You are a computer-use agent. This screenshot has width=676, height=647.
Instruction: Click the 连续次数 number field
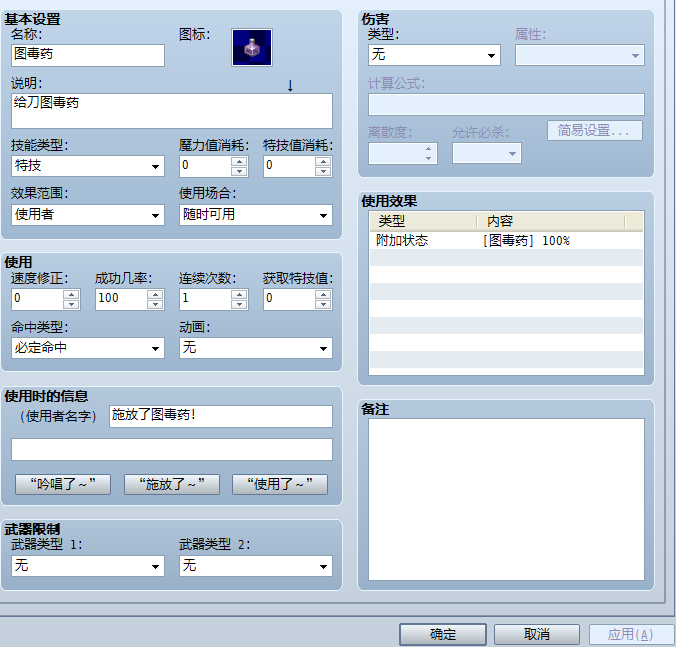point(206,299)
